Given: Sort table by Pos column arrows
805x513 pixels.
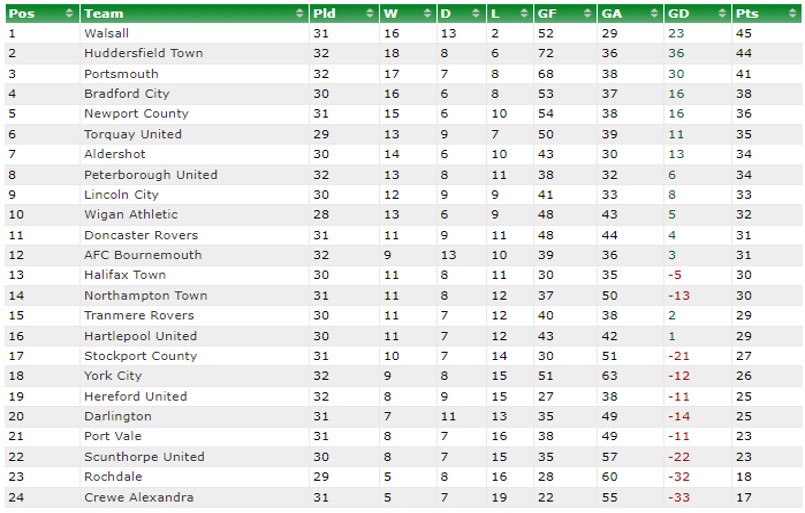Looking at the screenshot, I should [69, 13].
